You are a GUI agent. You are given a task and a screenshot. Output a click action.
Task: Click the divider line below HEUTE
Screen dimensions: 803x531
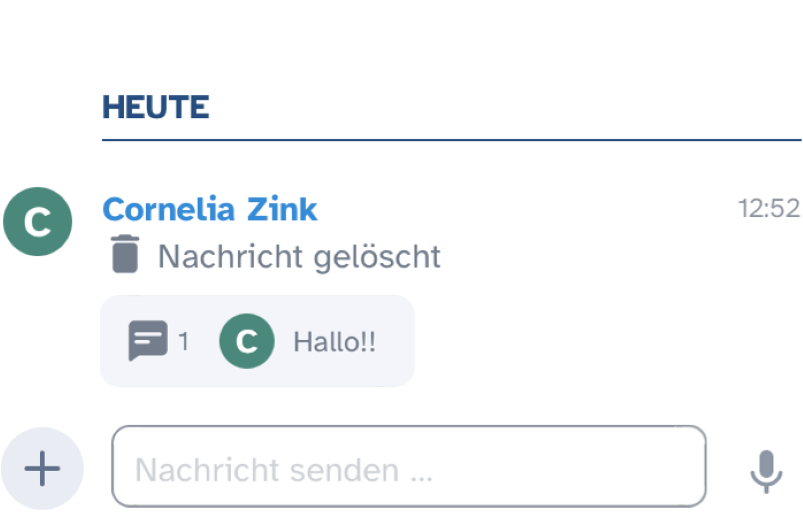tap(450, 140)
